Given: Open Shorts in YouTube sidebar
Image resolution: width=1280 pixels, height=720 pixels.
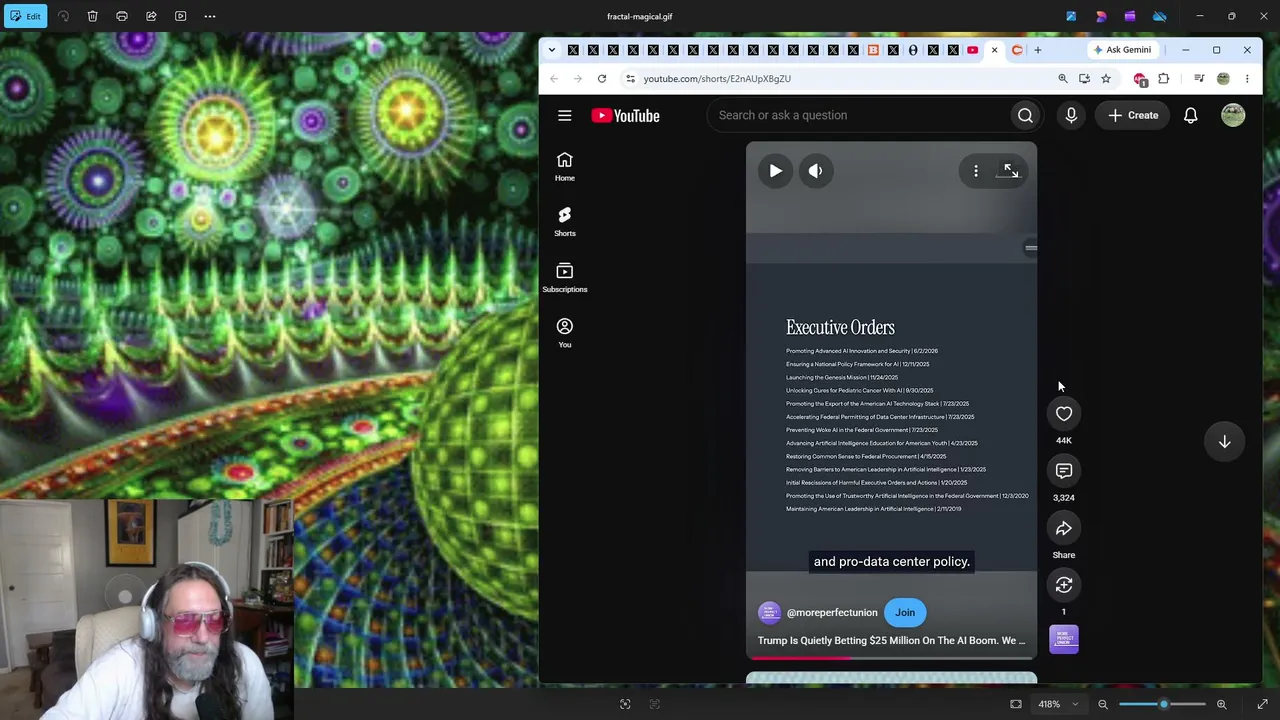Looking at the screenshot, I should pyautogui.click(x=565, y=222).
